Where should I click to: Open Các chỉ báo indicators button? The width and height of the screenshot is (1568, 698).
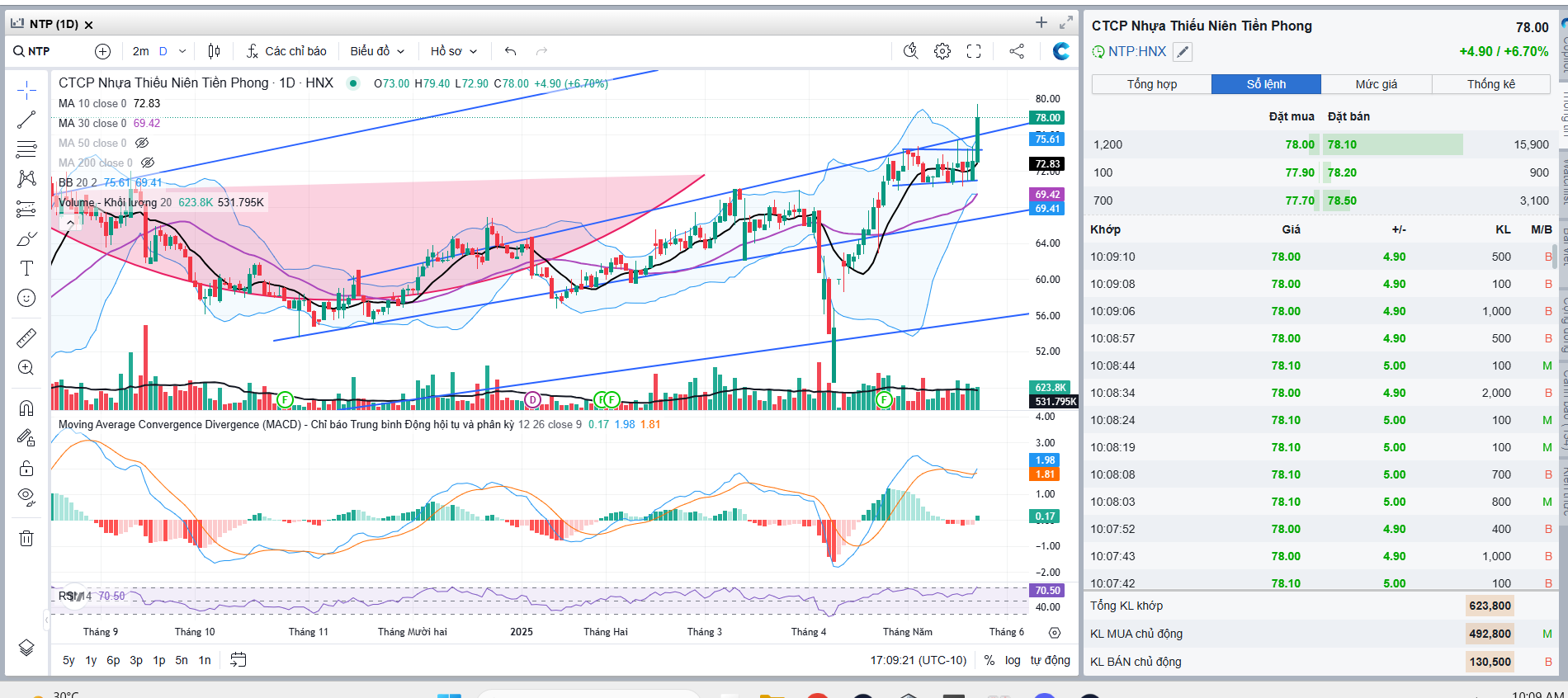tap(286, 51)
